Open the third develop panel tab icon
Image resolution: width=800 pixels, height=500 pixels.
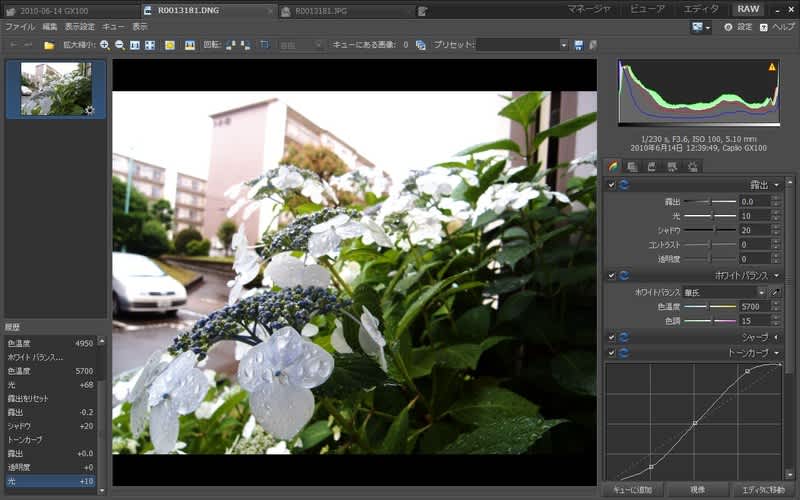652,166
